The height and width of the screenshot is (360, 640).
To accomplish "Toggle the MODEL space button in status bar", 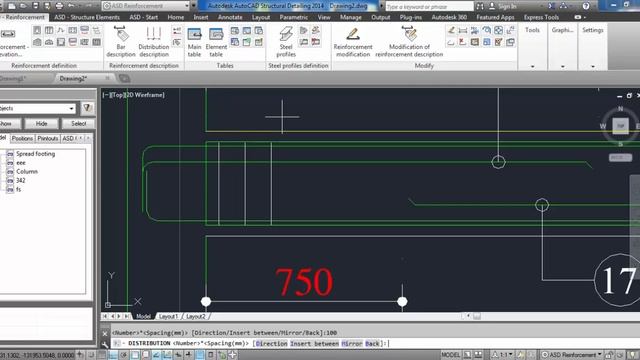I will 451,355.
